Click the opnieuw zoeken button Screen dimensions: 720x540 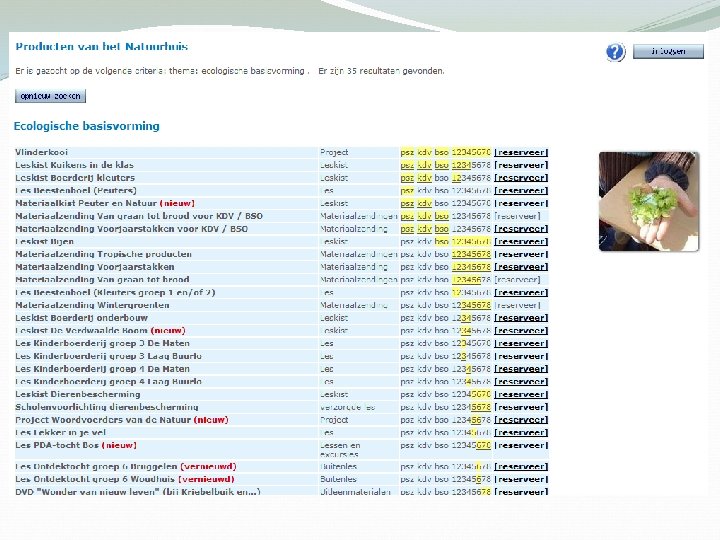tap(51, 96)
